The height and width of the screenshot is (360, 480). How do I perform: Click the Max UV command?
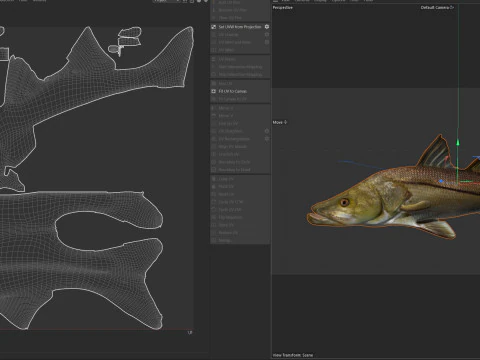coord(222,83)
